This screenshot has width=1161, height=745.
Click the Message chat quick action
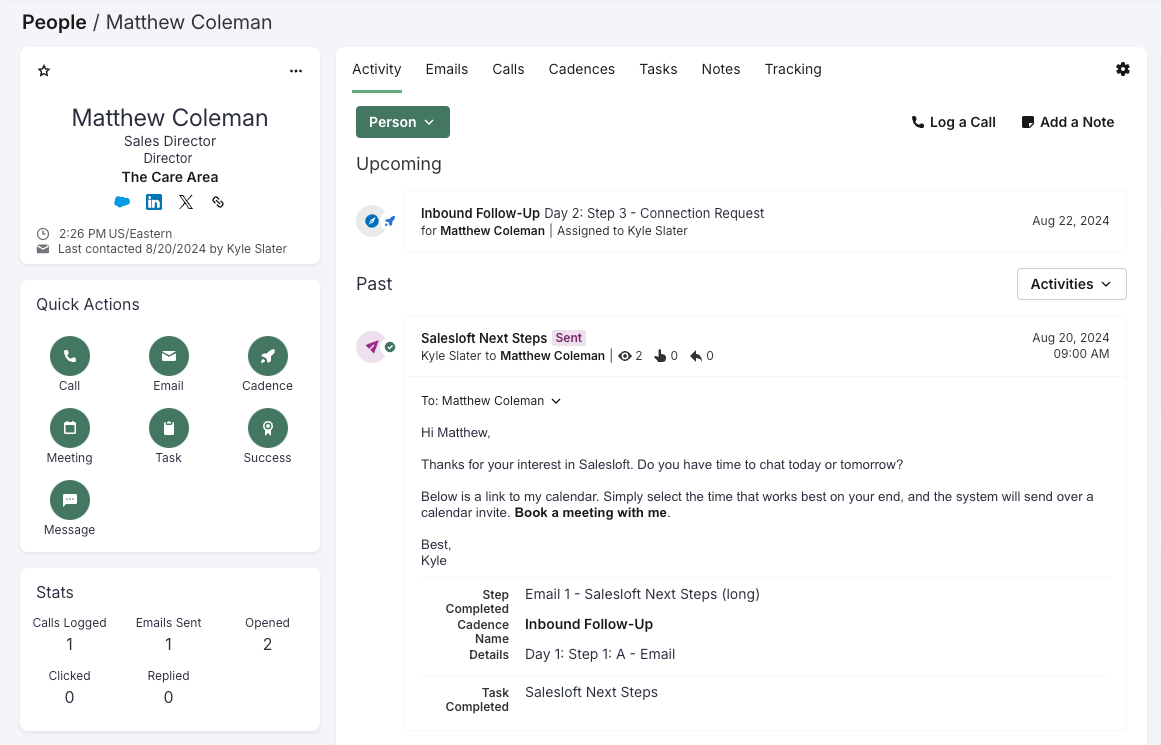70,500
